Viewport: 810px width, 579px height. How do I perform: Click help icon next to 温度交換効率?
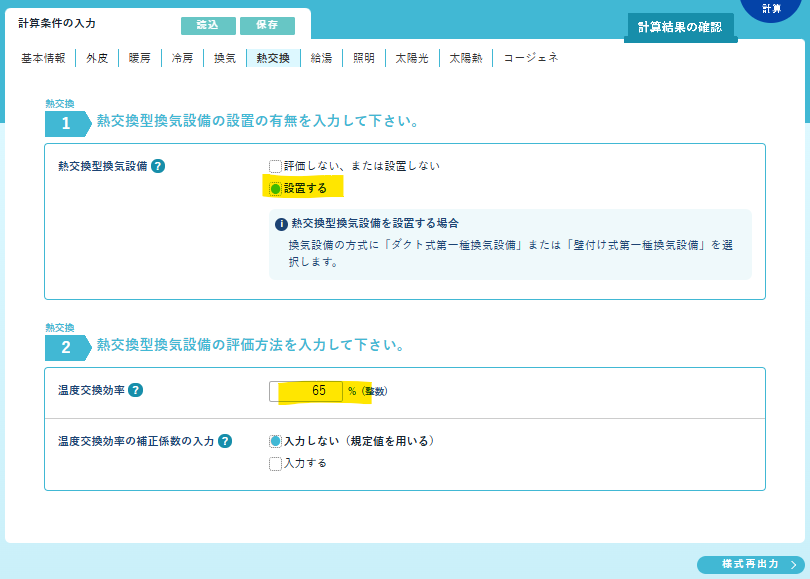tap(136, 391)
